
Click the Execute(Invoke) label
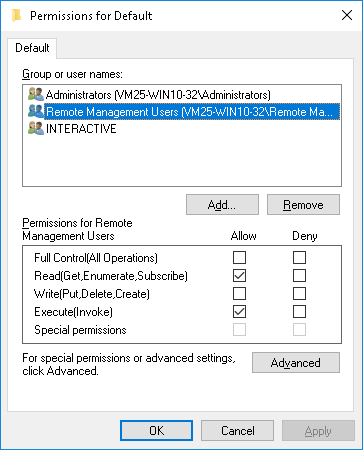[x=74, y=312]
